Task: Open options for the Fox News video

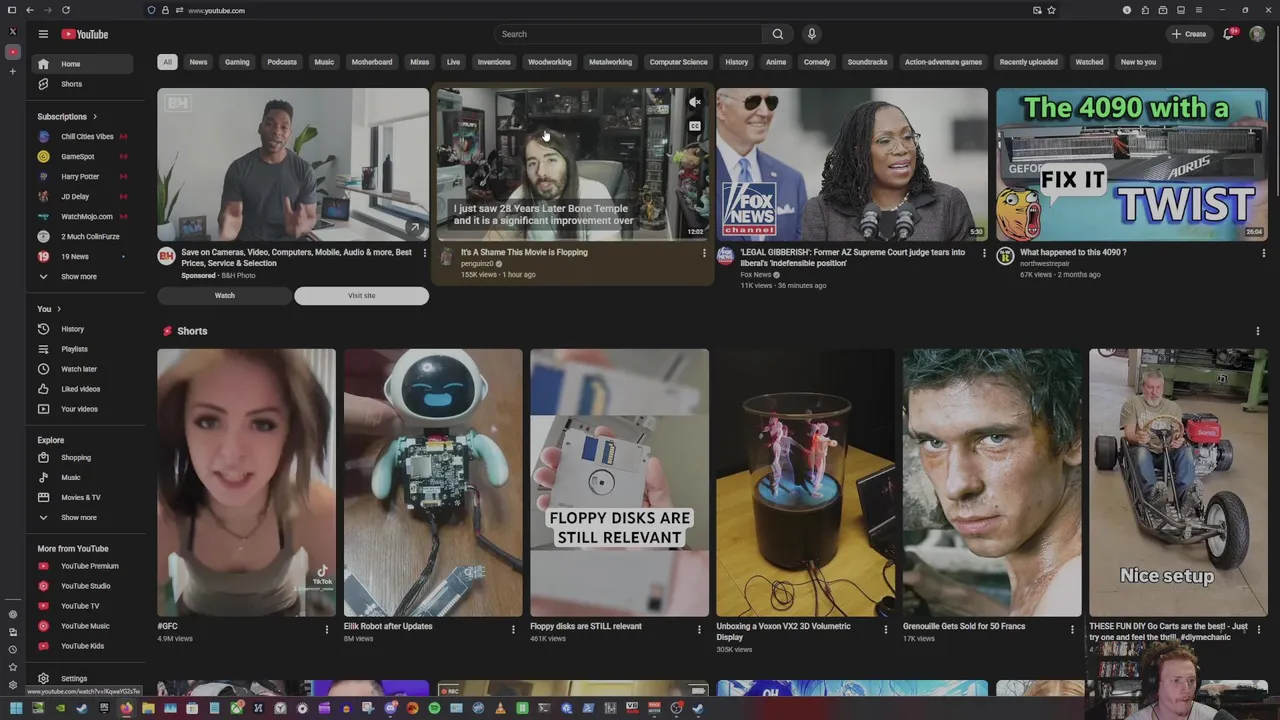Action: [983, 253]
